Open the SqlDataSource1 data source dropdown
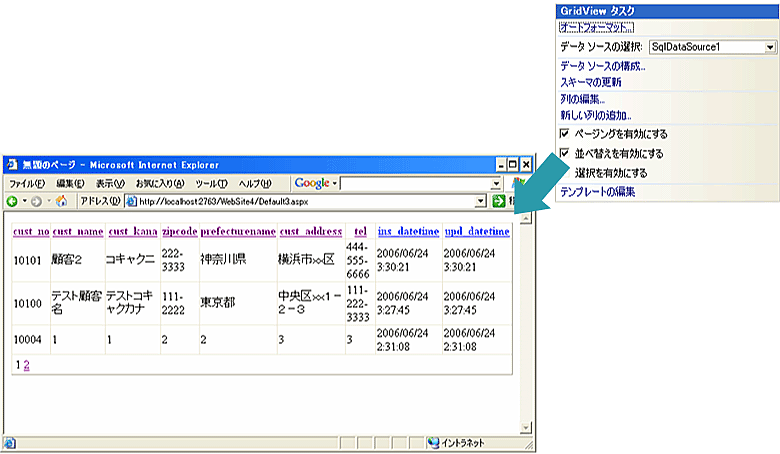The height and width of the screenshot is (454, 780). click(770, 47)
